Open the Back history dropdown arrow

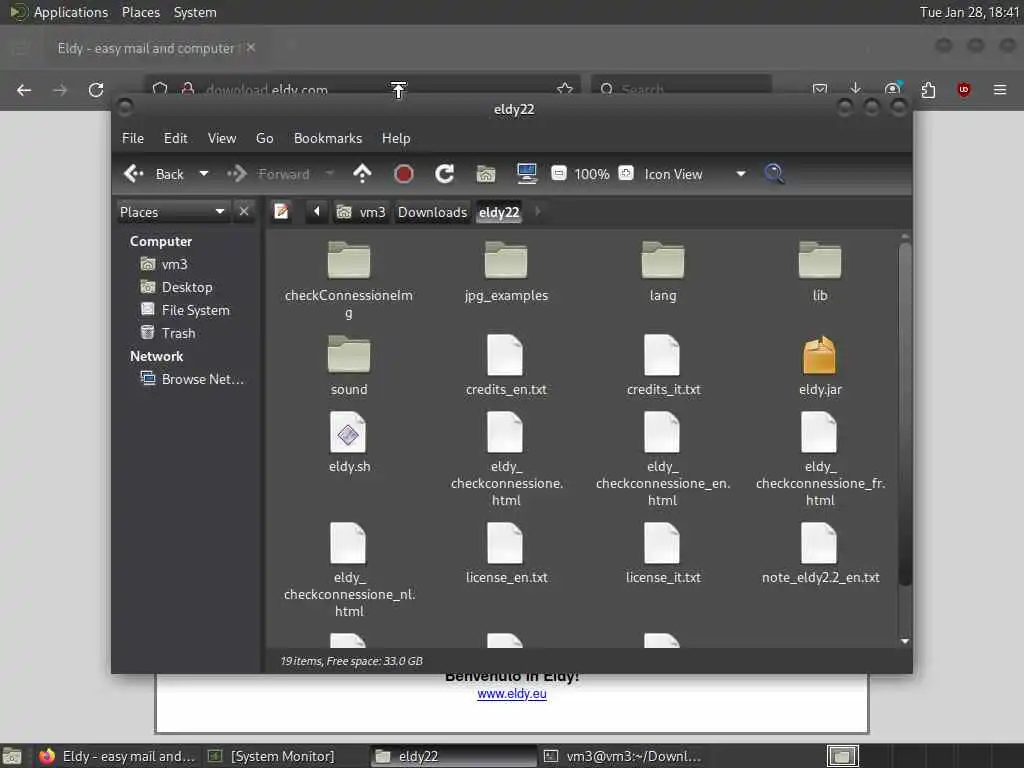[204, 174]
